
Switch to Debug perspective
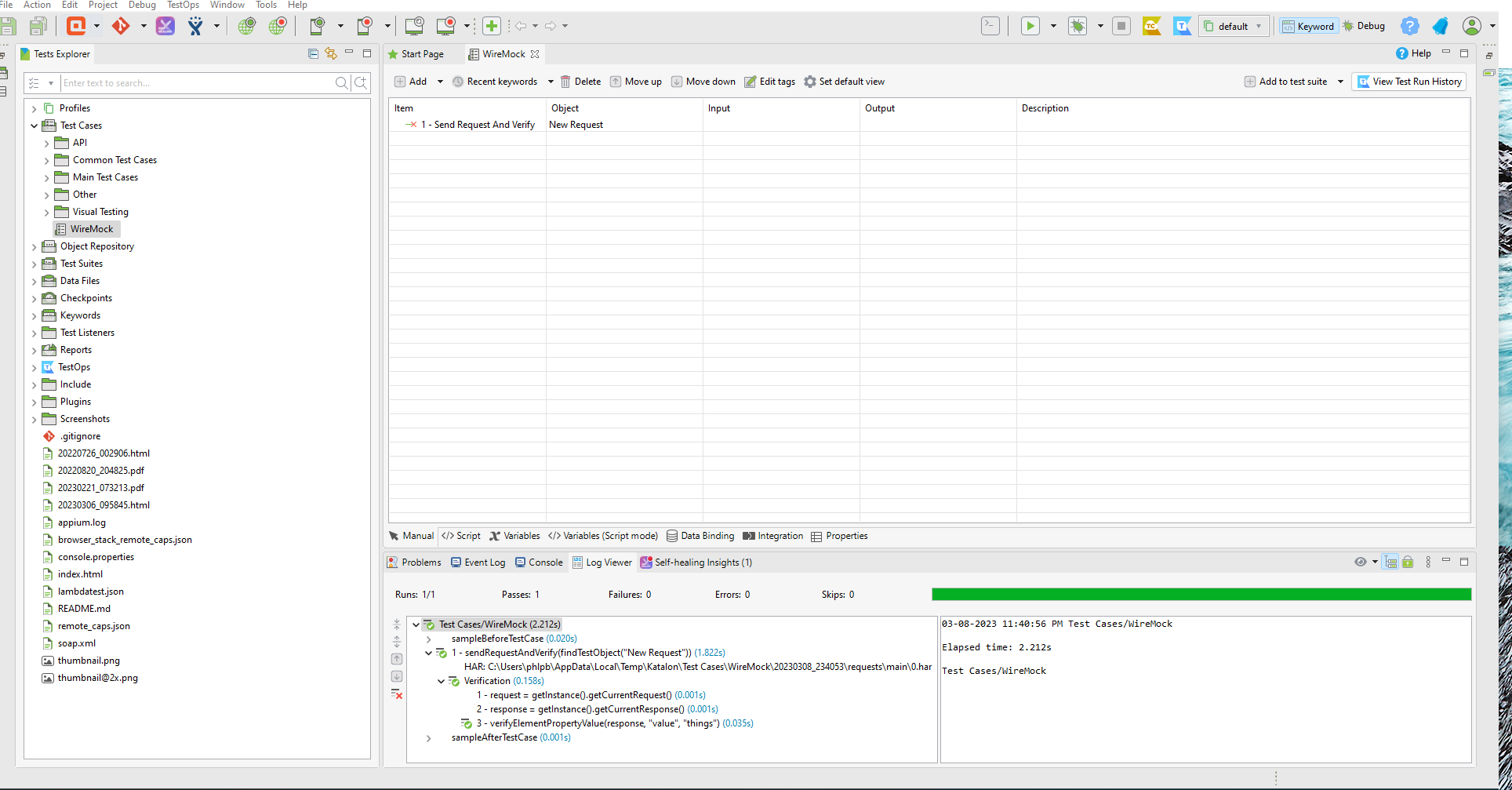point(1364,26)
